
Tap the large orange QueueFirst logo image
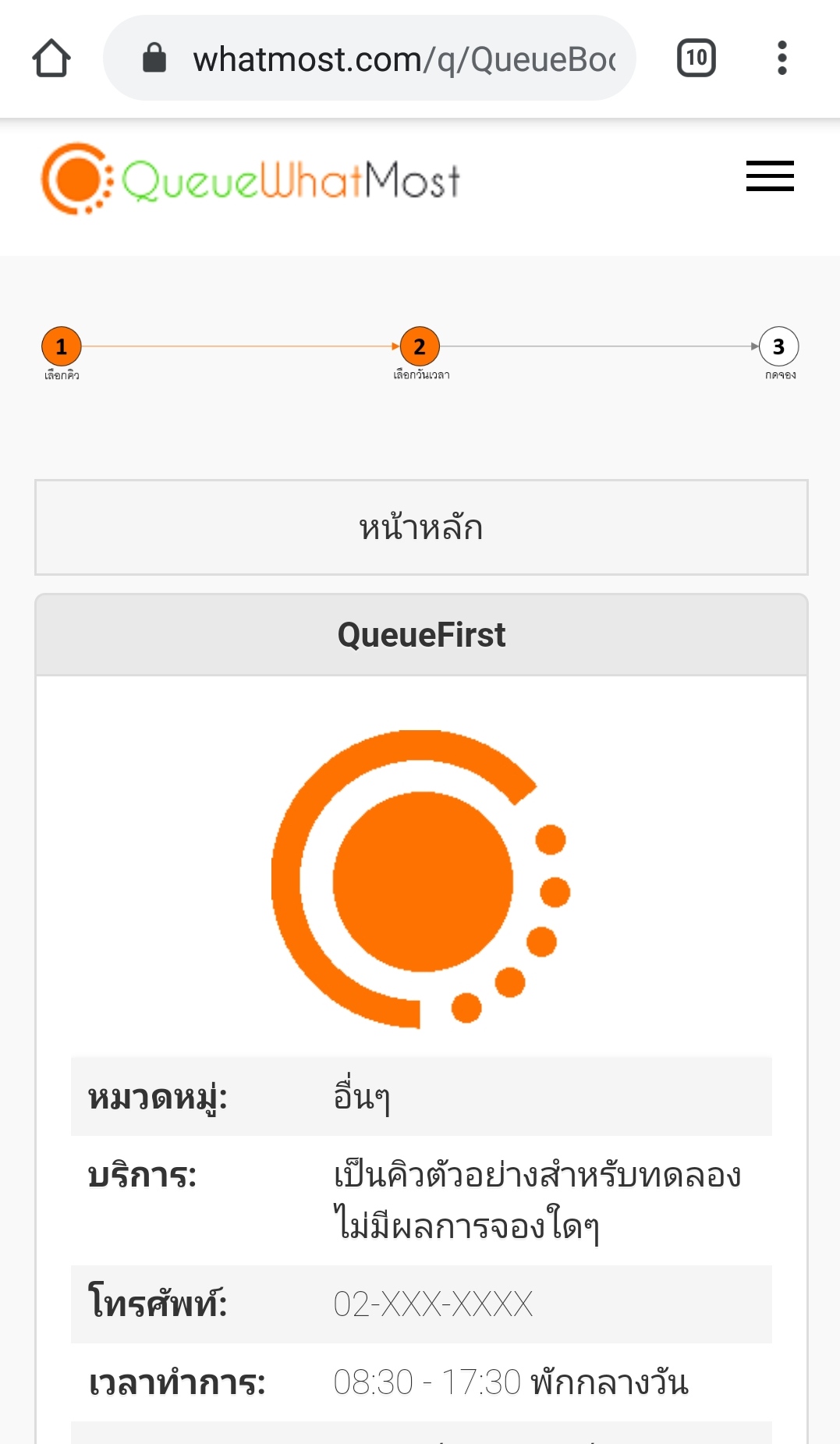tap(421, 878)
